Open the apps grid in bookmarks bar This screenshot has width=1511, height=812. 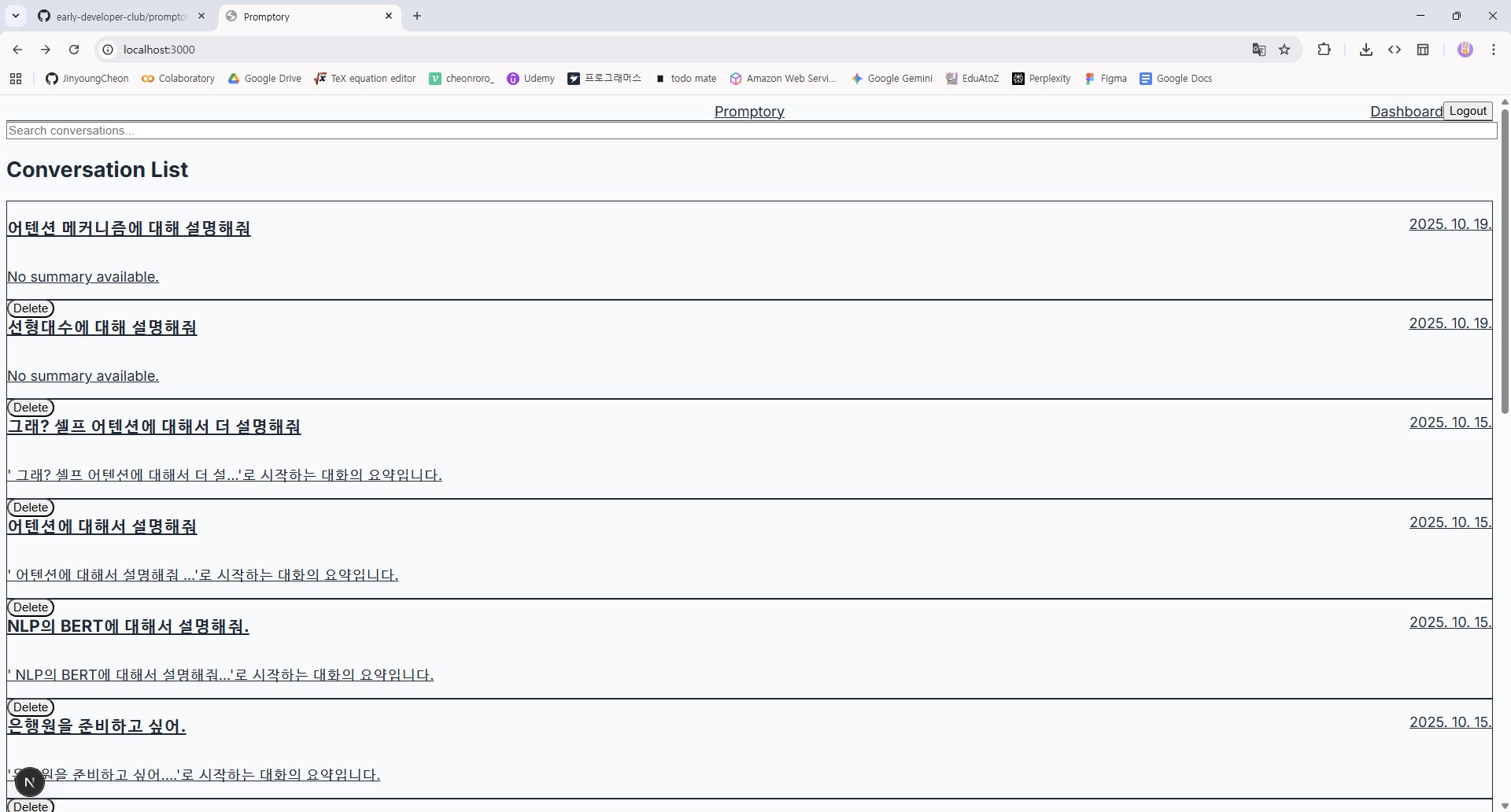tap(16, 79)
